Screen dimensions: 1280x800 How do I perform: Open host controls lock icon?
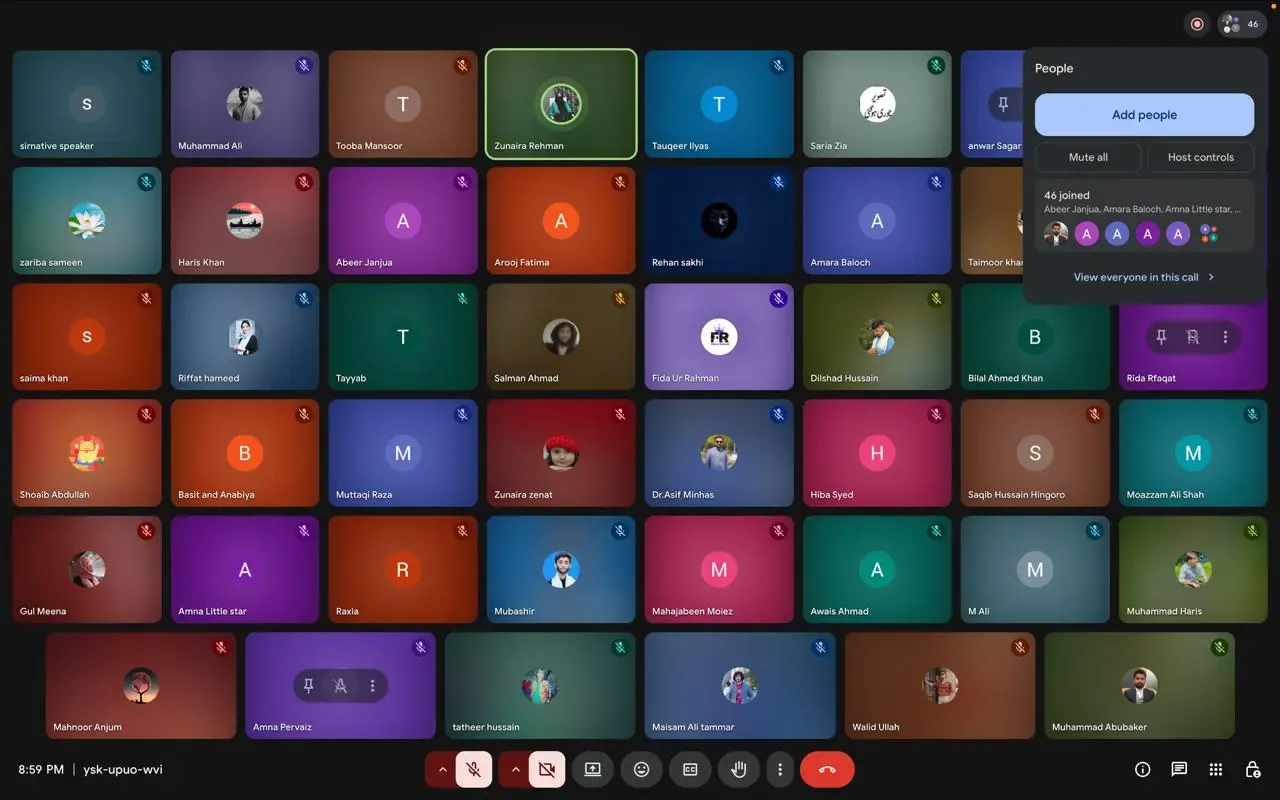point(1252,769)
